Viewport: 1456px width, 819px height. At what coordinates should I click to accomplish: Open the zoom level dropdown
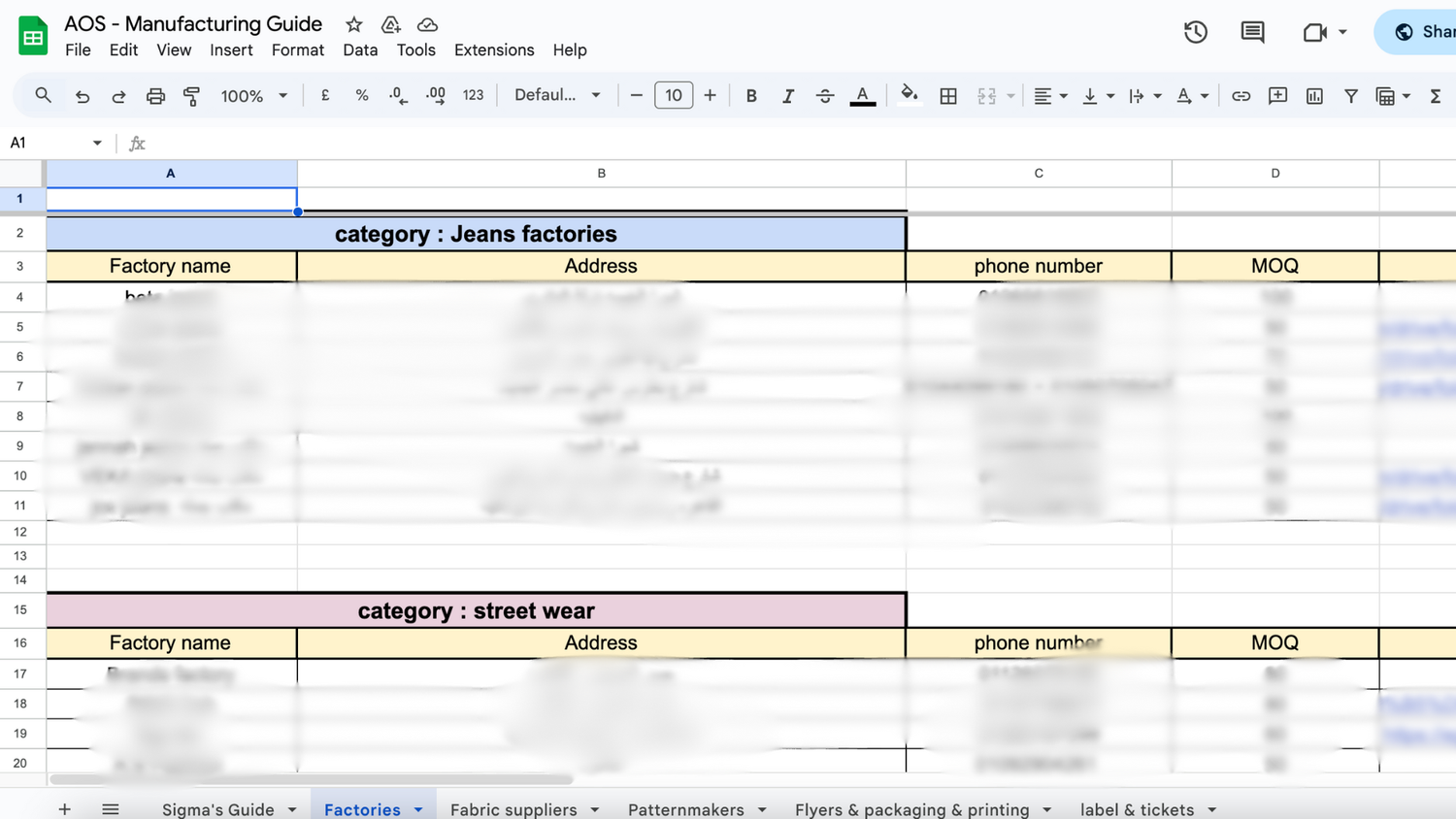coord(254,96)
